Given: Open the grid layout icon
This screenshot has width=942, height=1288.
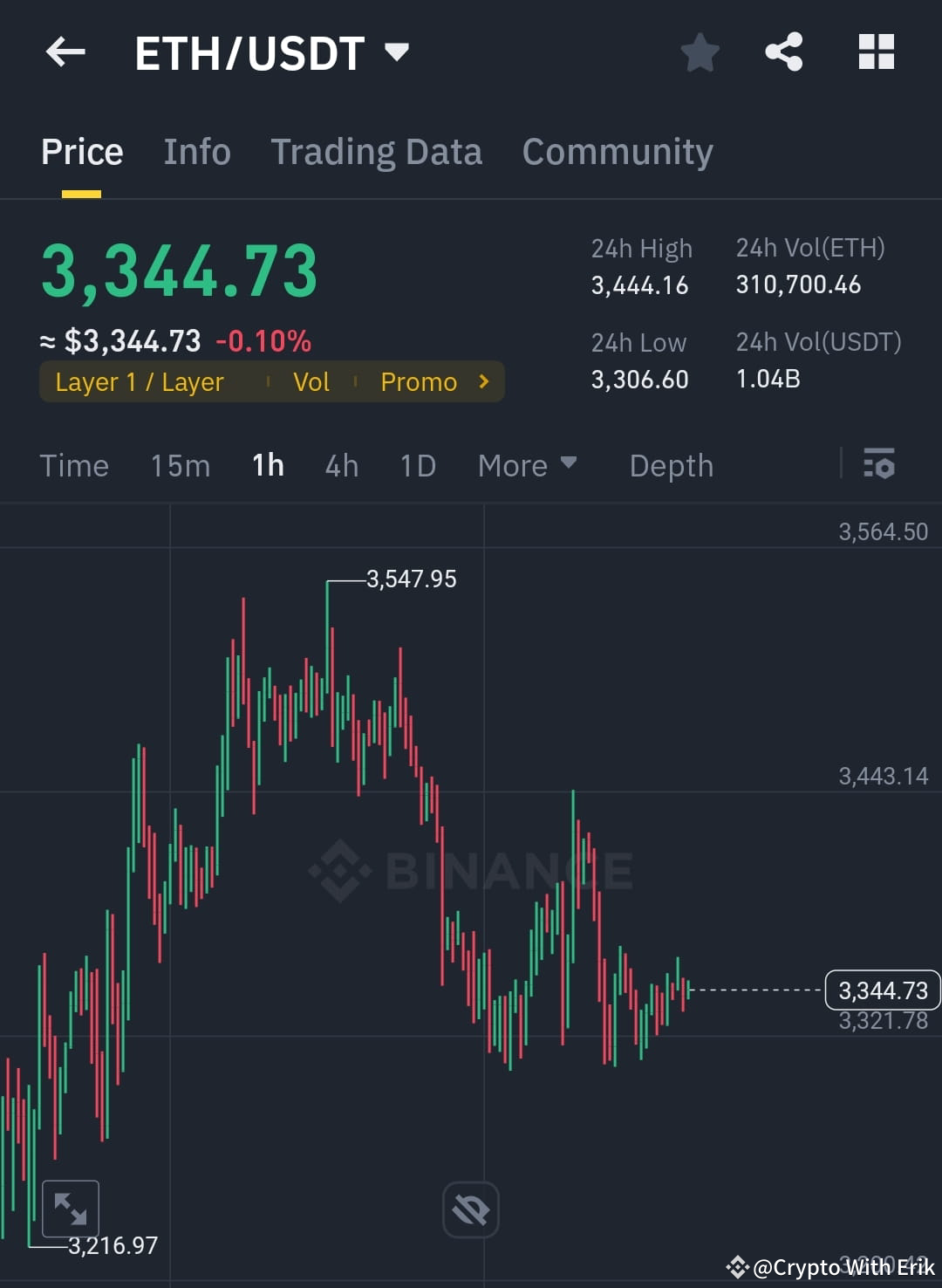Looking at the screenshot, I should 876,52.
